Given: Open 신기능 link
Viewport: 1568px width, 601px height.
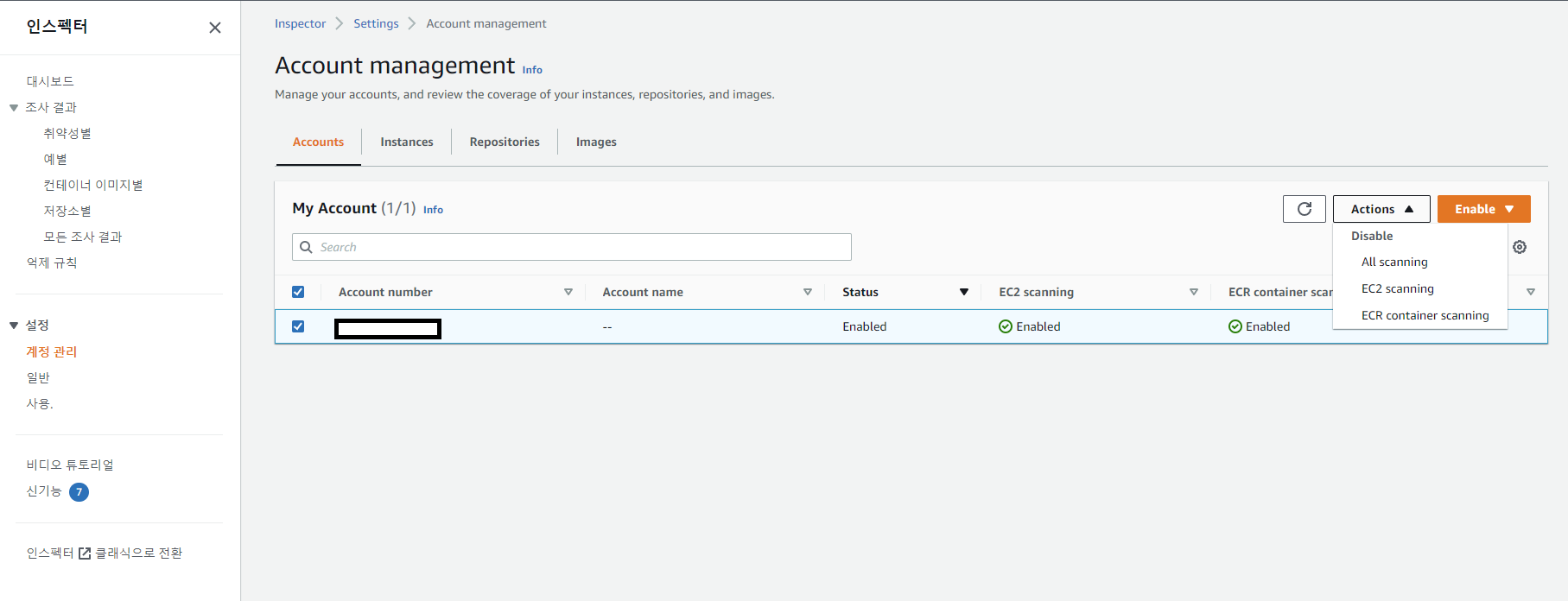Looking at the screenshot, I should [x=44, y=490].
